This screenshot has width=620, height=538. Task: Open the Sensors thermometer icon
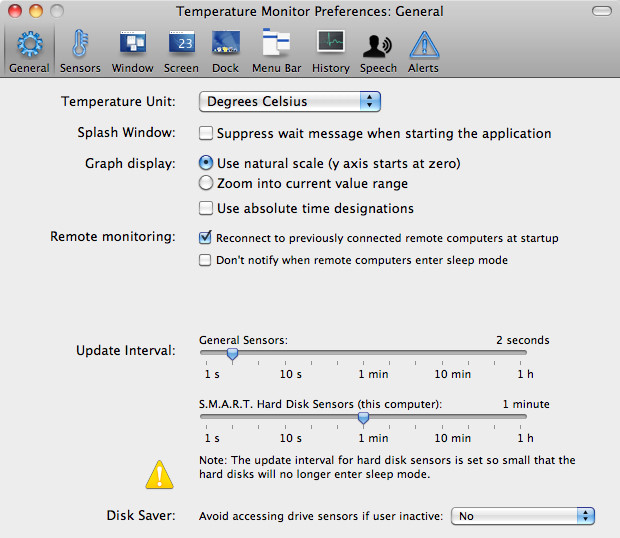(80, 43)
